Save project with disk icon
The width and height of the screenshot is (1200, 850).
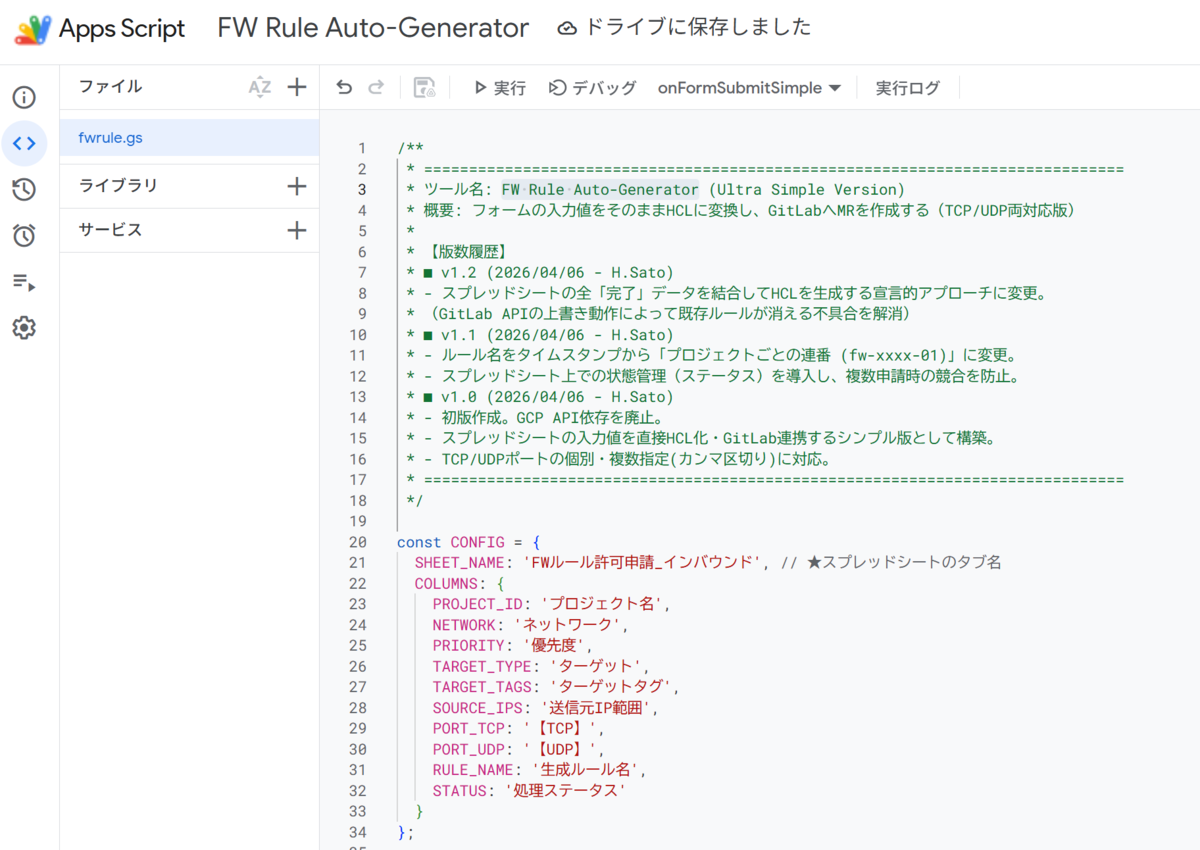[424, 88]
